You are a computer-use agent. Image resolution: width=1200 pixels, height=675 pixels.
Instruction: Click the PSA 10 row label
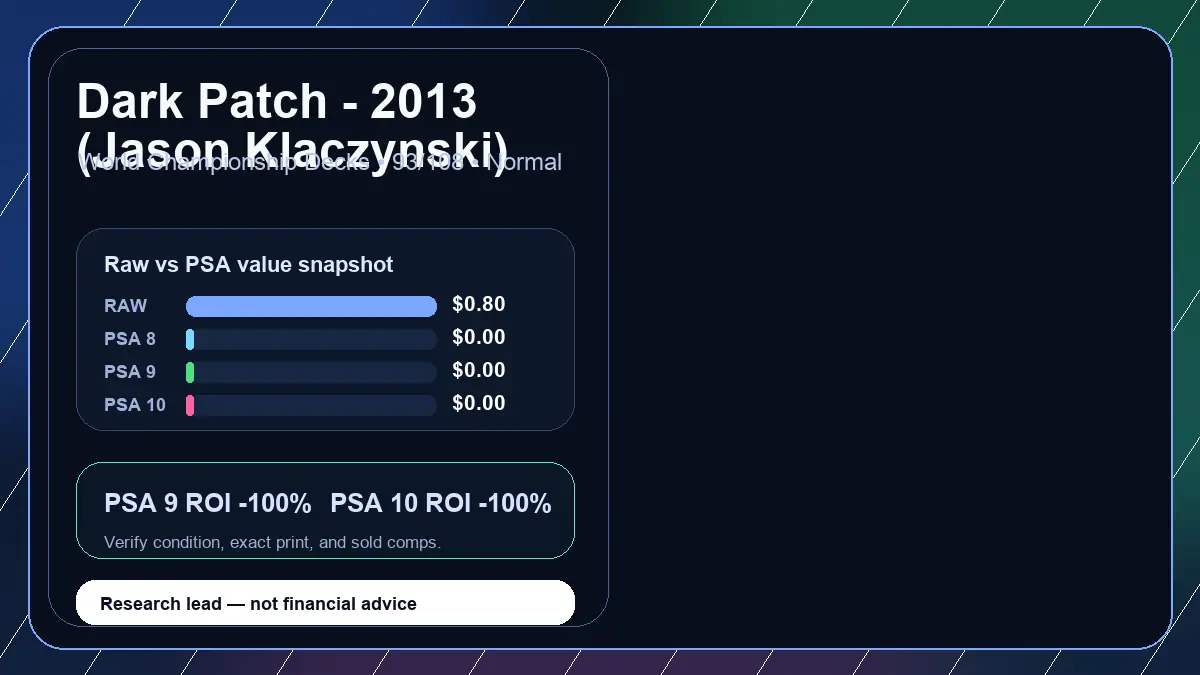pyautogui.click(x=135, y=405)
